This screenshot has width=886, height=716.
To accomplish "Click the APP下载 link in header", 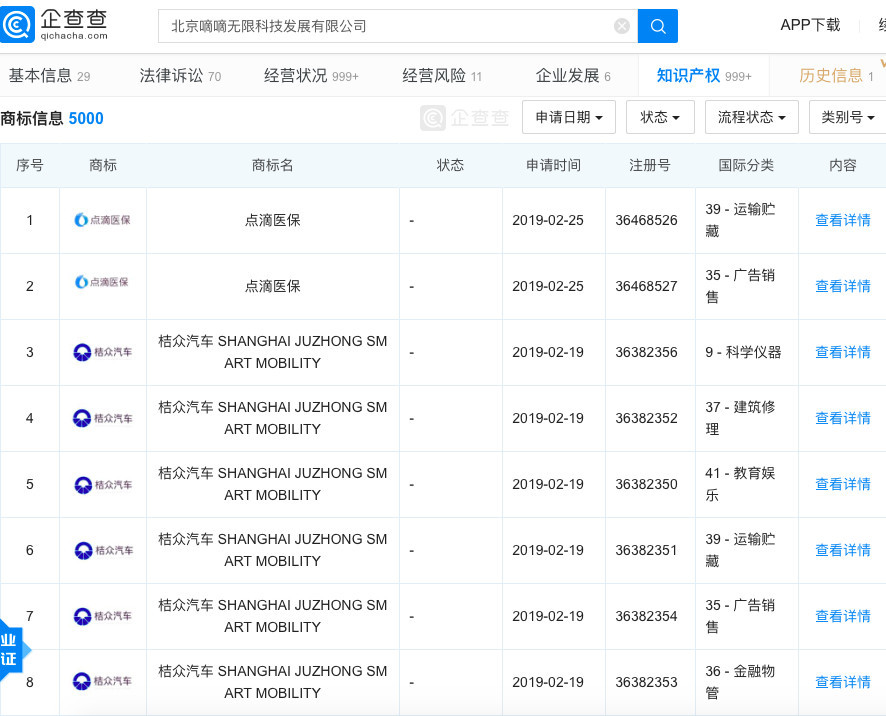I will coord(810,25).
